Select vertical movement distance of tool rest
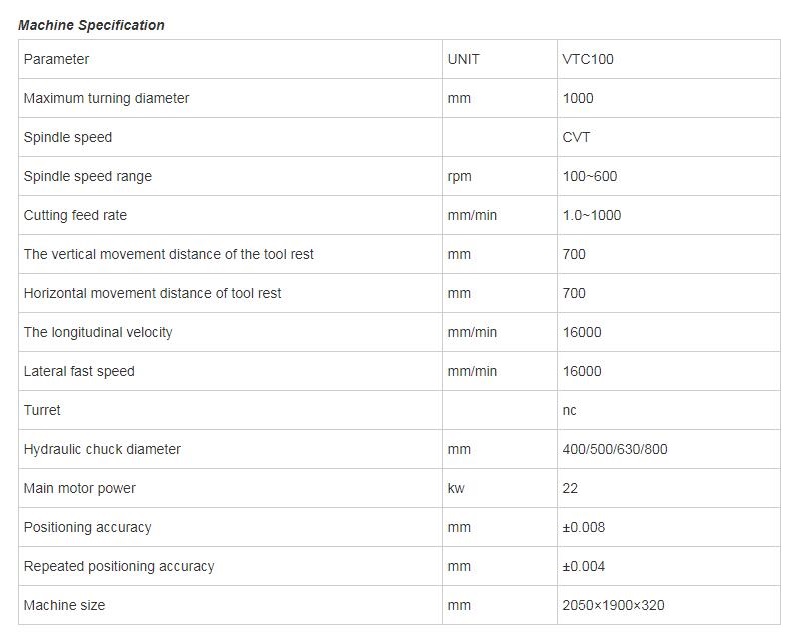This screenshot has width=788, height=635. click(x=168, y=254)
